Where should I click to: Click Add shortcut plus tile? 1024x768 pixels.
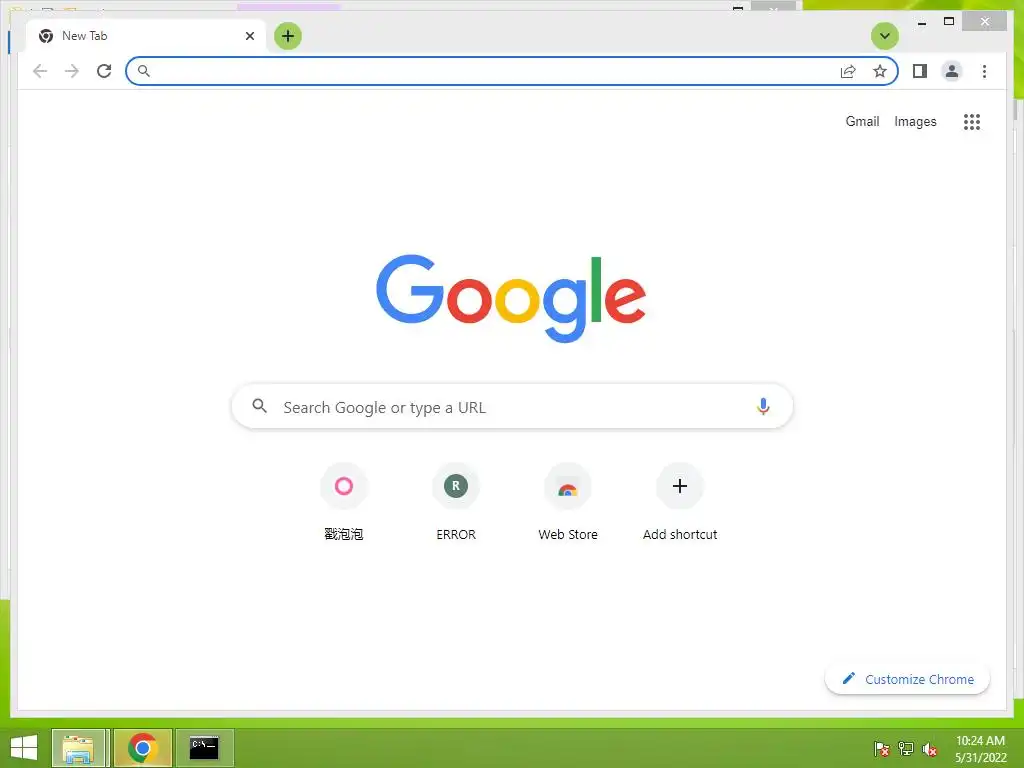coord(680,502)
